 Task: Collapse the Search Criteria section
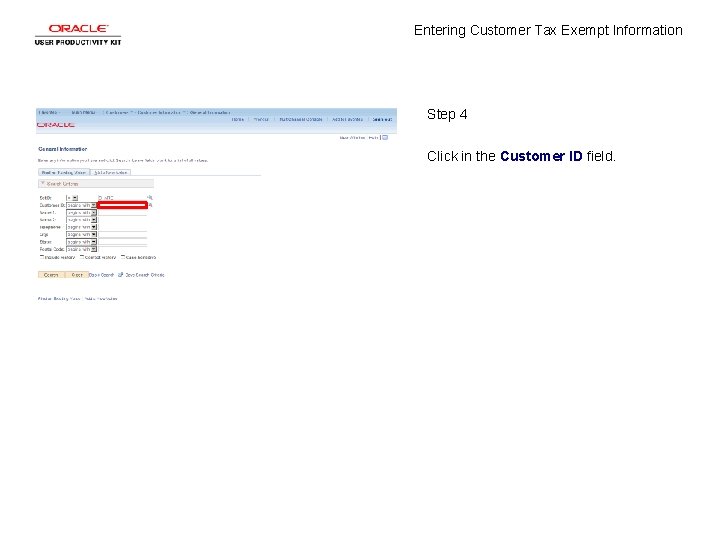43,184
